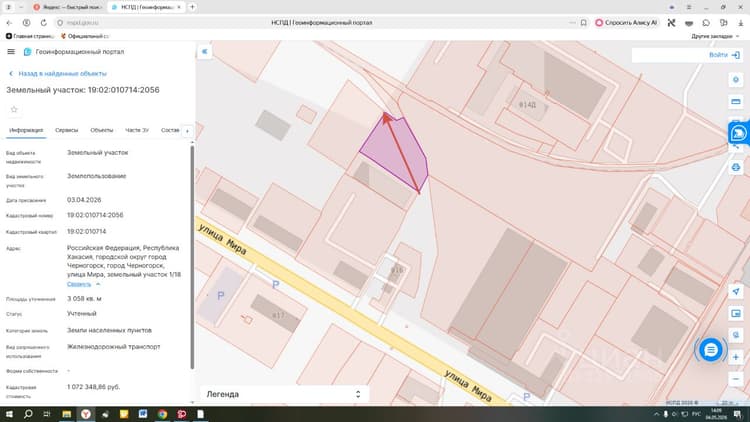Expand Другие закладки bookmarks folder
Viewport: 750px width, 422px height.
715,36
